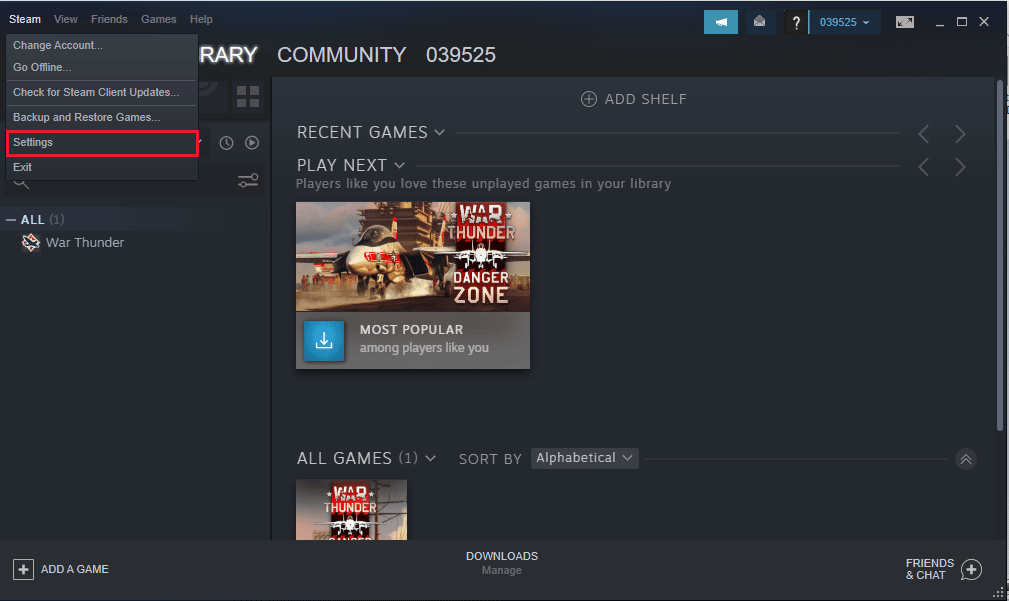This screenshot has height=601, width=1009.
Task: Choose Go Offline from menu
Action: pos(102,67)
